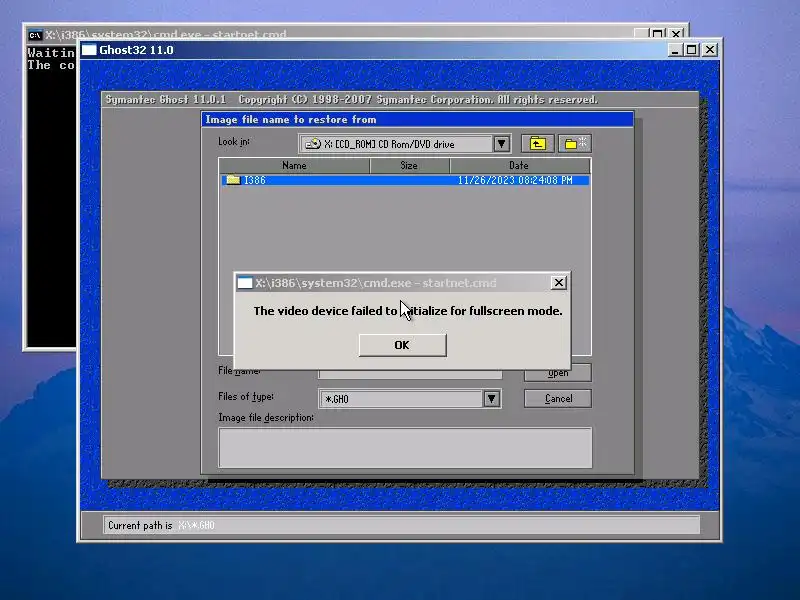This screenshot has width=800, height=600.
Task: Click the up one folder level icon
Action: [537, 144]
